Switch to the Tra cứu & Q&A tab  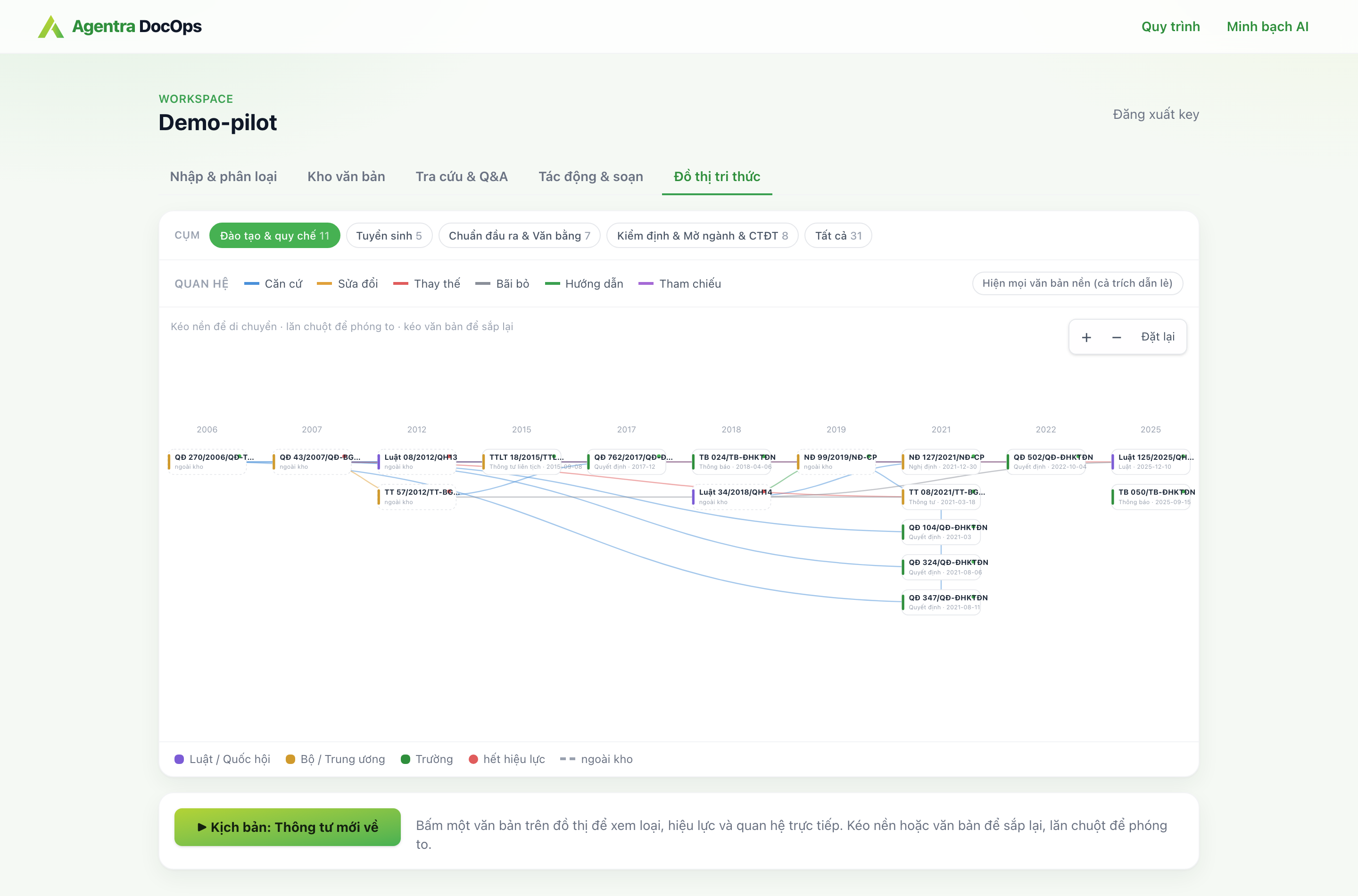click(x=462, y=176)
